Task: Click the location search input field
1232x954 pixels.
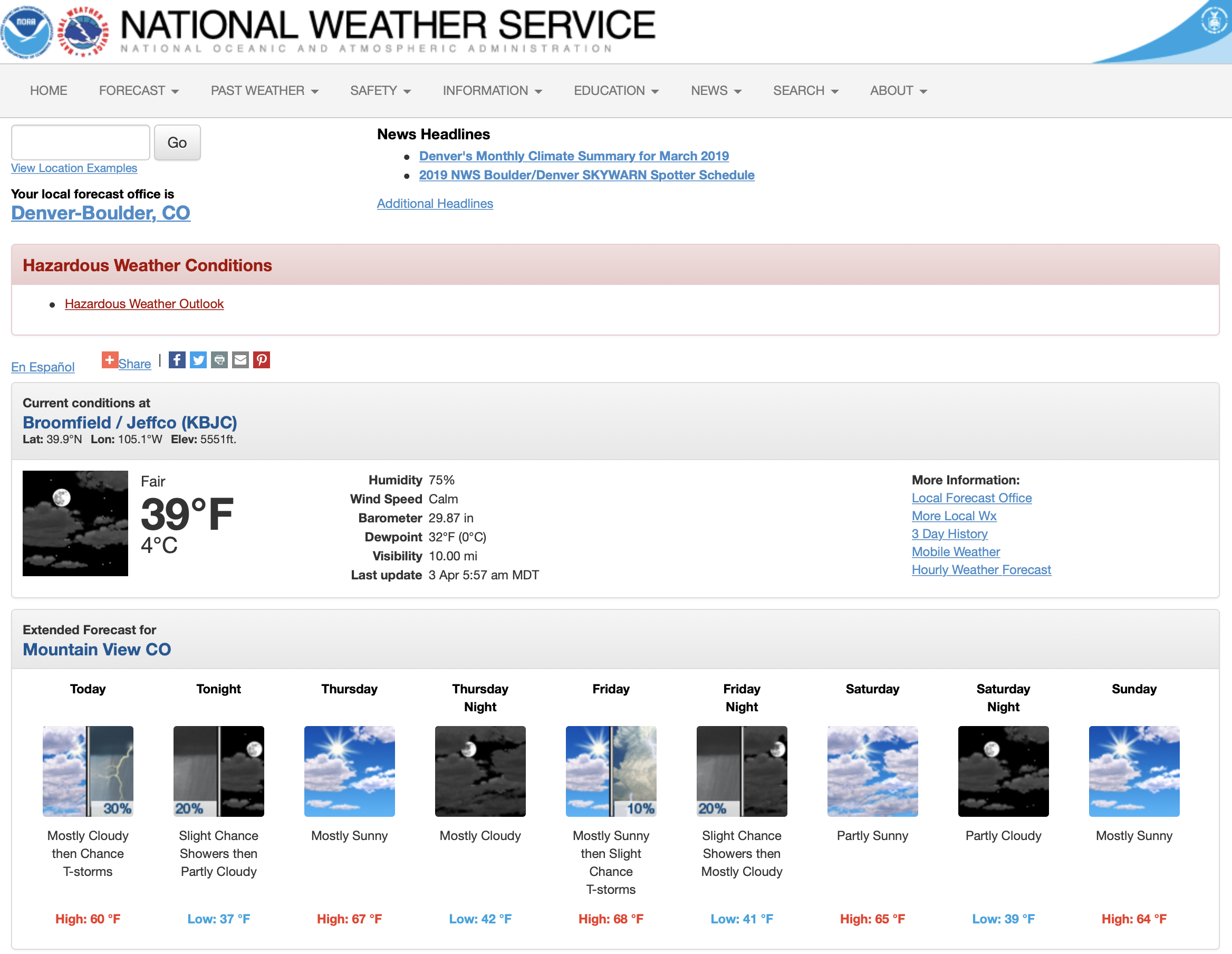Action: (x=81, y=143)
